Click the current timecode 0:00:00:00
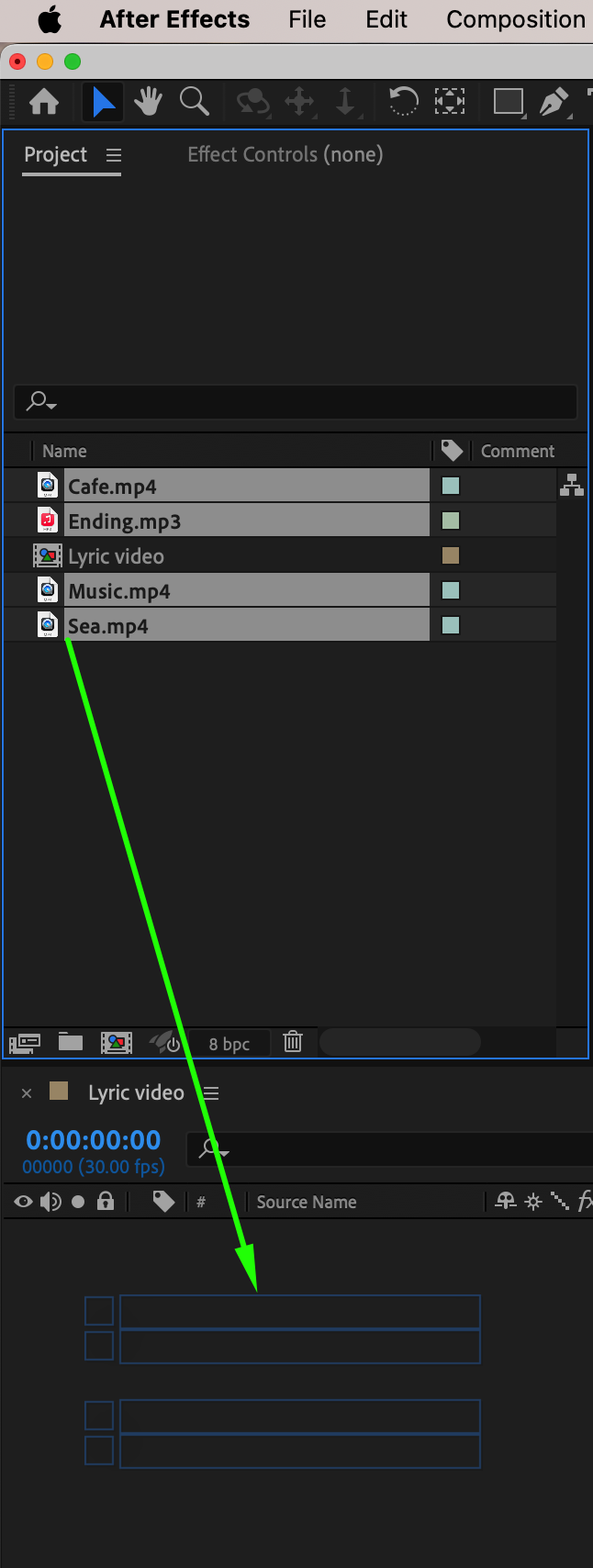This screenshot has height=1568, width=593. [94, 1140]
